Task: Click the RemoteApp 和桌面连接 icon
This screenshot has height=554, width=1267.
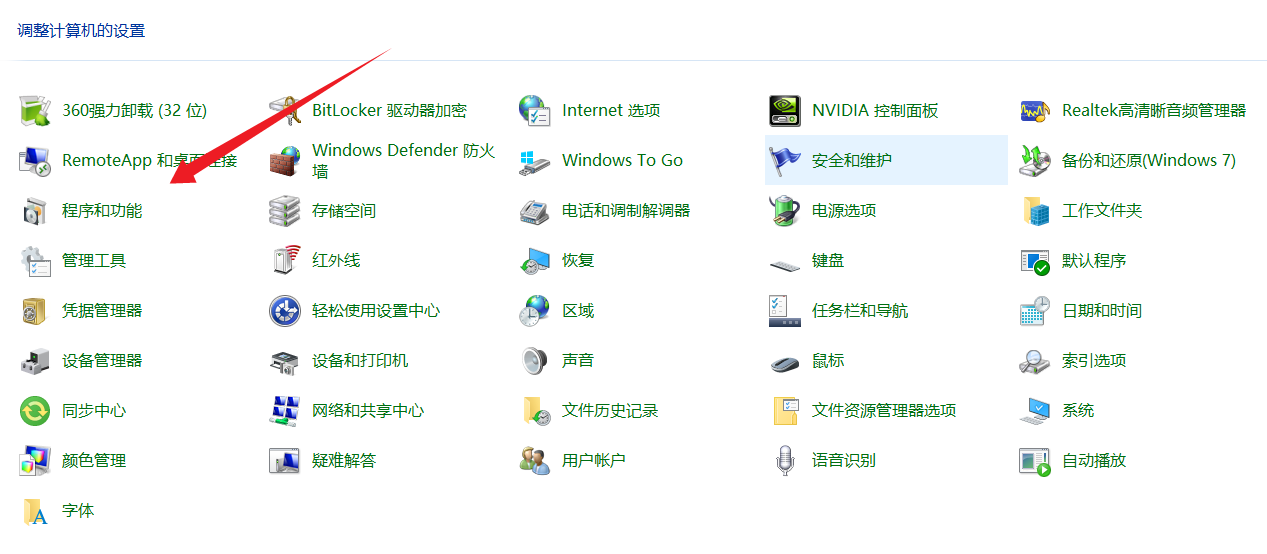Action: pos(35,160)
